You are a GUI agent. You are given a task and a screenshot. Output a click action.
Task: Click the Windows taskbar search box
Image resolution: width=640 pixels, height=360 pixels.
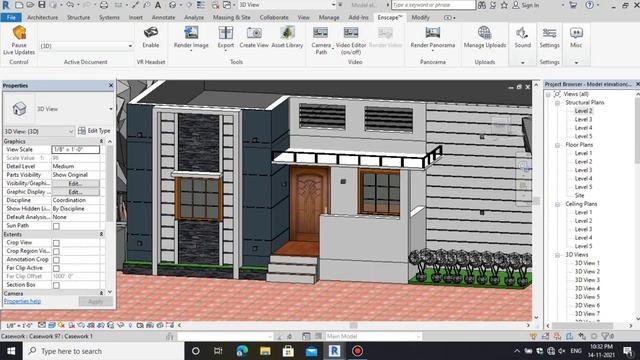pyautogui.click(x=103, y=351)
